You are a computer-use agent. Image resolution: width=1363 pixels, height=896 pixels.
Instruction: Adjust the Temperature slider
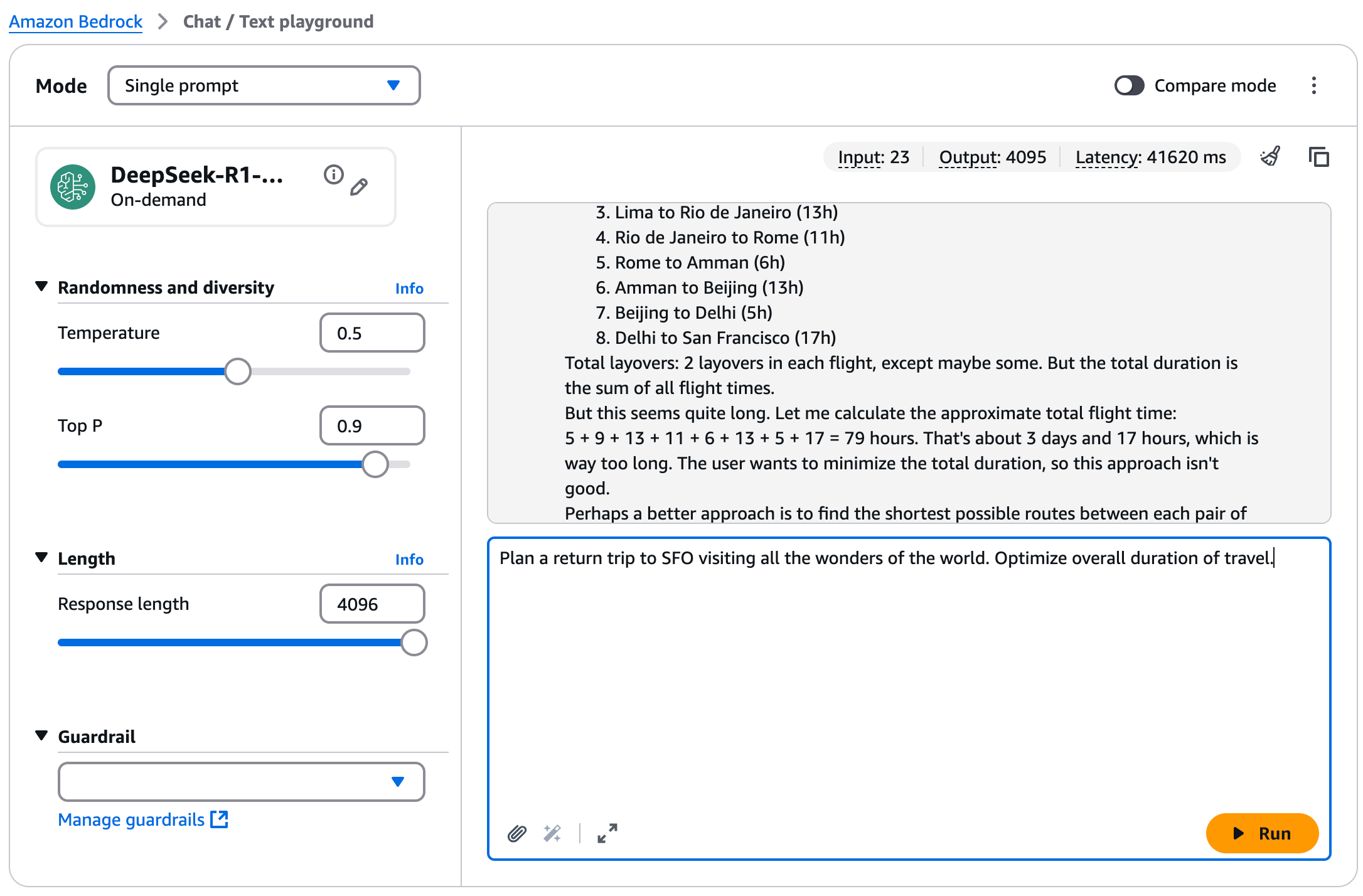(237, 371)
